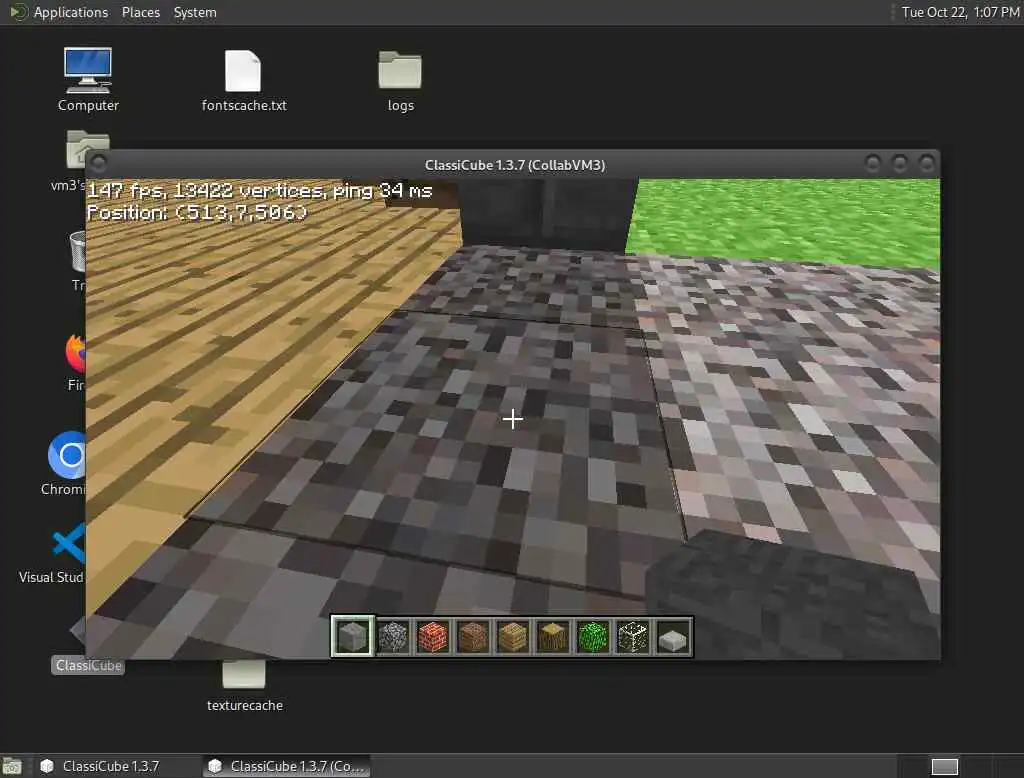The image size is (1024, 778).
Task: Select the stone block in hotbar
Action: coord(353,637)
